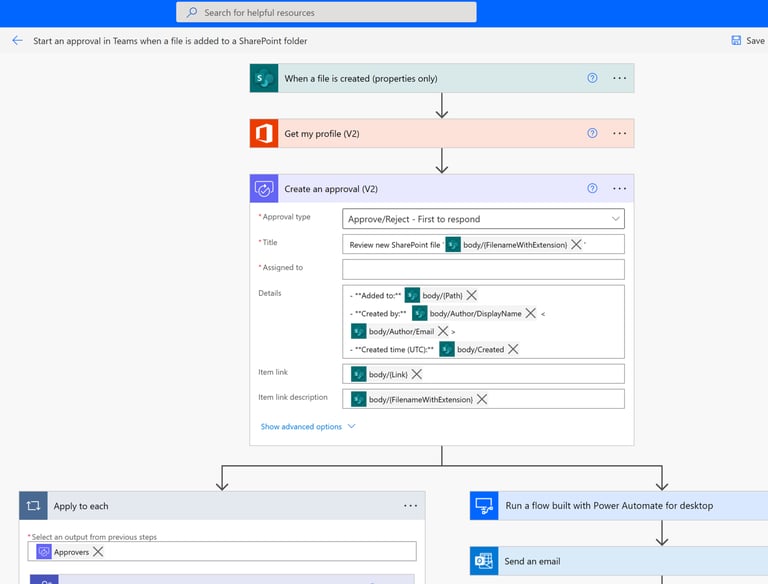Viewport: 768px width, 584px height.
Task: Click the 'Item link description' label
Action: [x=293, y=397]
